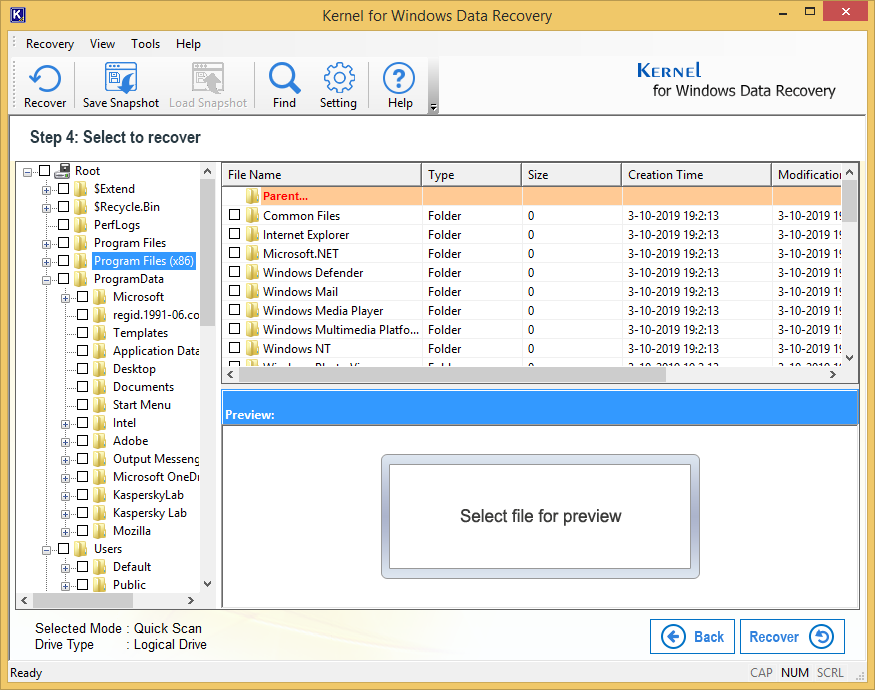The image size is (875, 690).
Task: Sort by Creation Time column header
Action: pyautogui.click(x=696, y=175)
